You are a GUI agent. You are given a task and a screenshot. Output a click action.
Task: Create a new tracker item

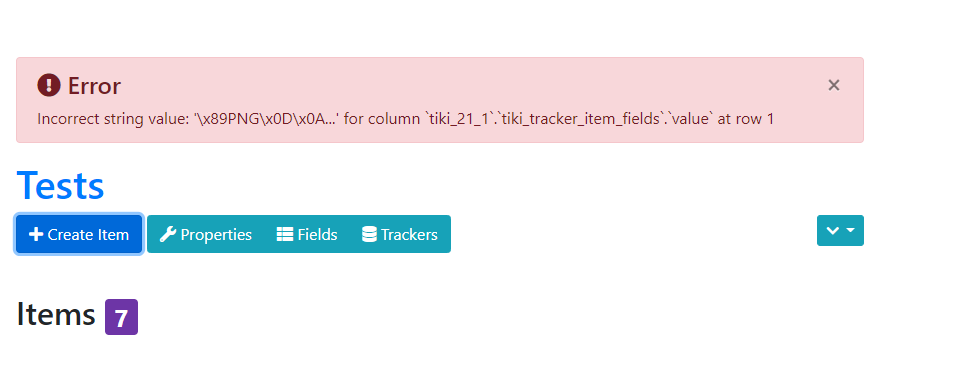[79, 234]
